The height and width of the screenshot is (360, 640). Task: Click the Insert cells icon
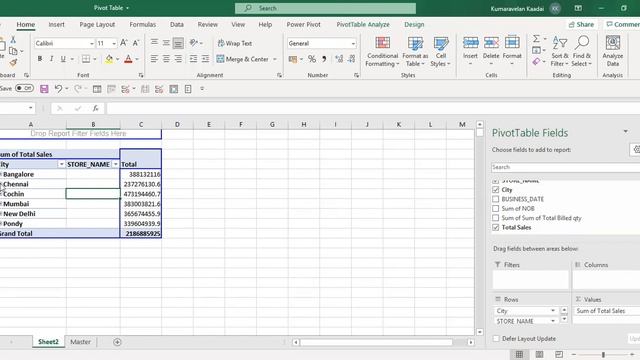click(470, 42)
